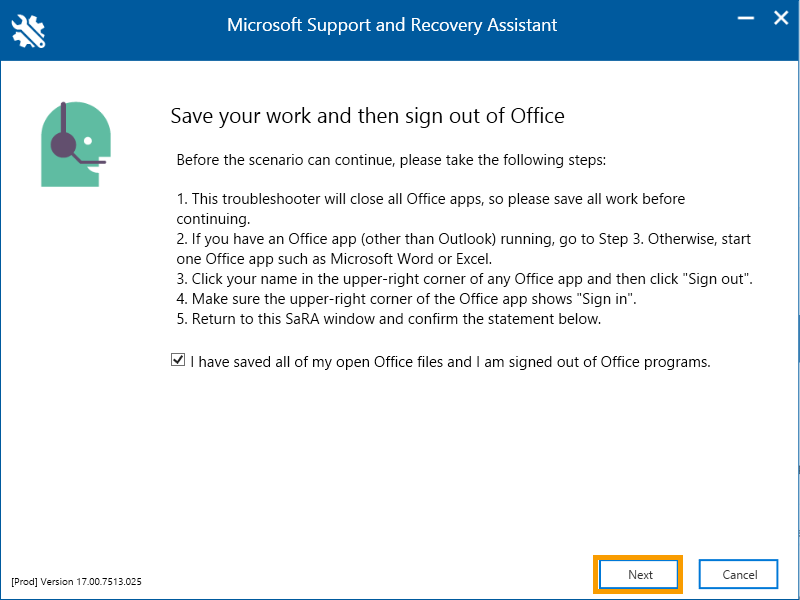The image size is (800, 600).
Task: Click the heading "Save your work and then sign out of Office"
Action: coord(367,116)
